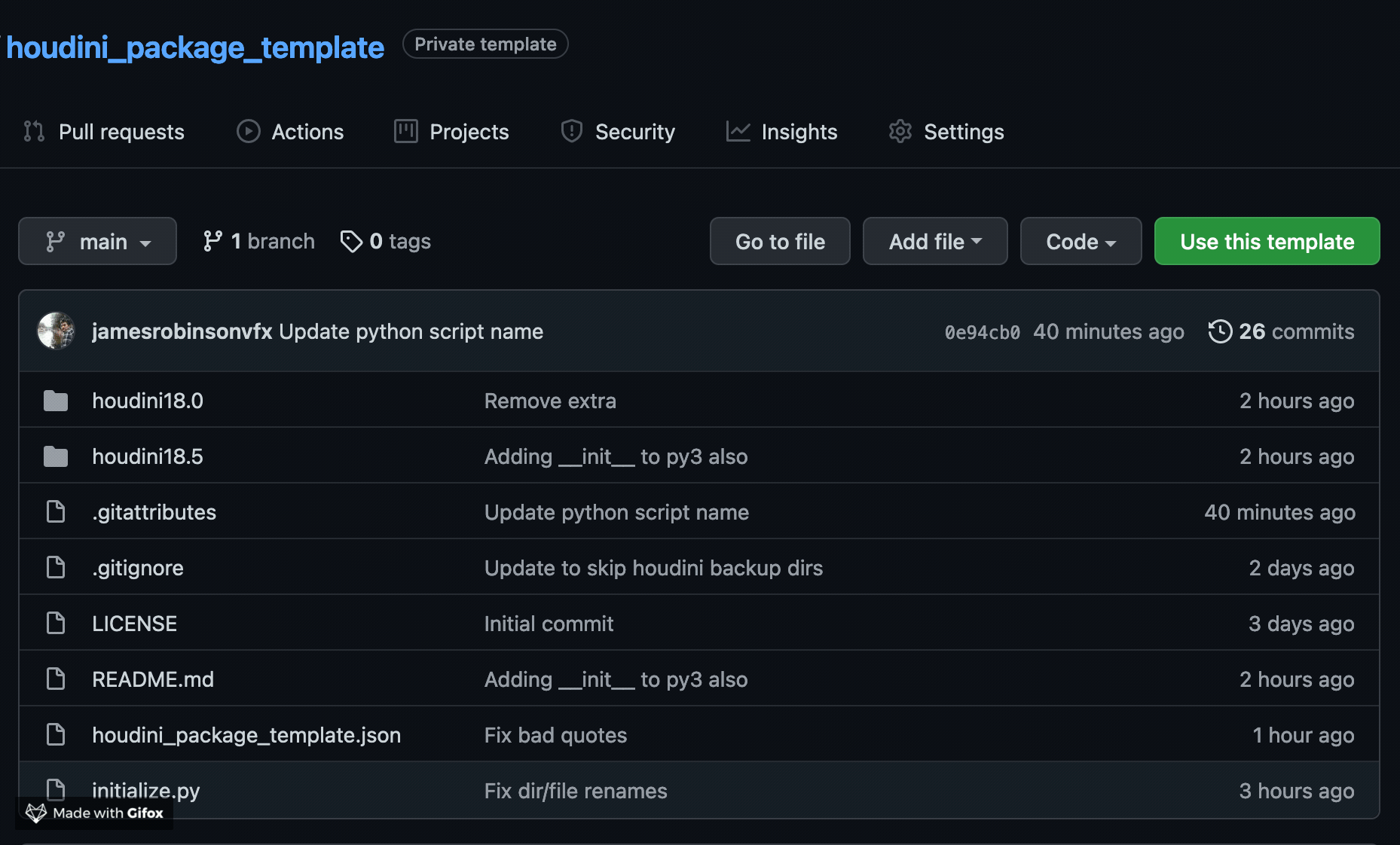
Task: Open the houdini18.0 folder
Action: pyautogui.click(x=148, y=401)
